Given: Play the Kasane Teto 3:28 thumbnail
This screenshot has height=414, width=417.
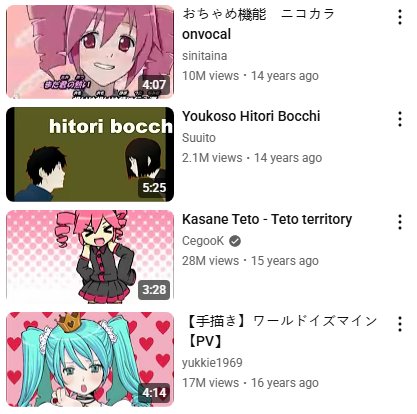Looking at the screenshot, I should pyautogui.click(x=90, y=257).
